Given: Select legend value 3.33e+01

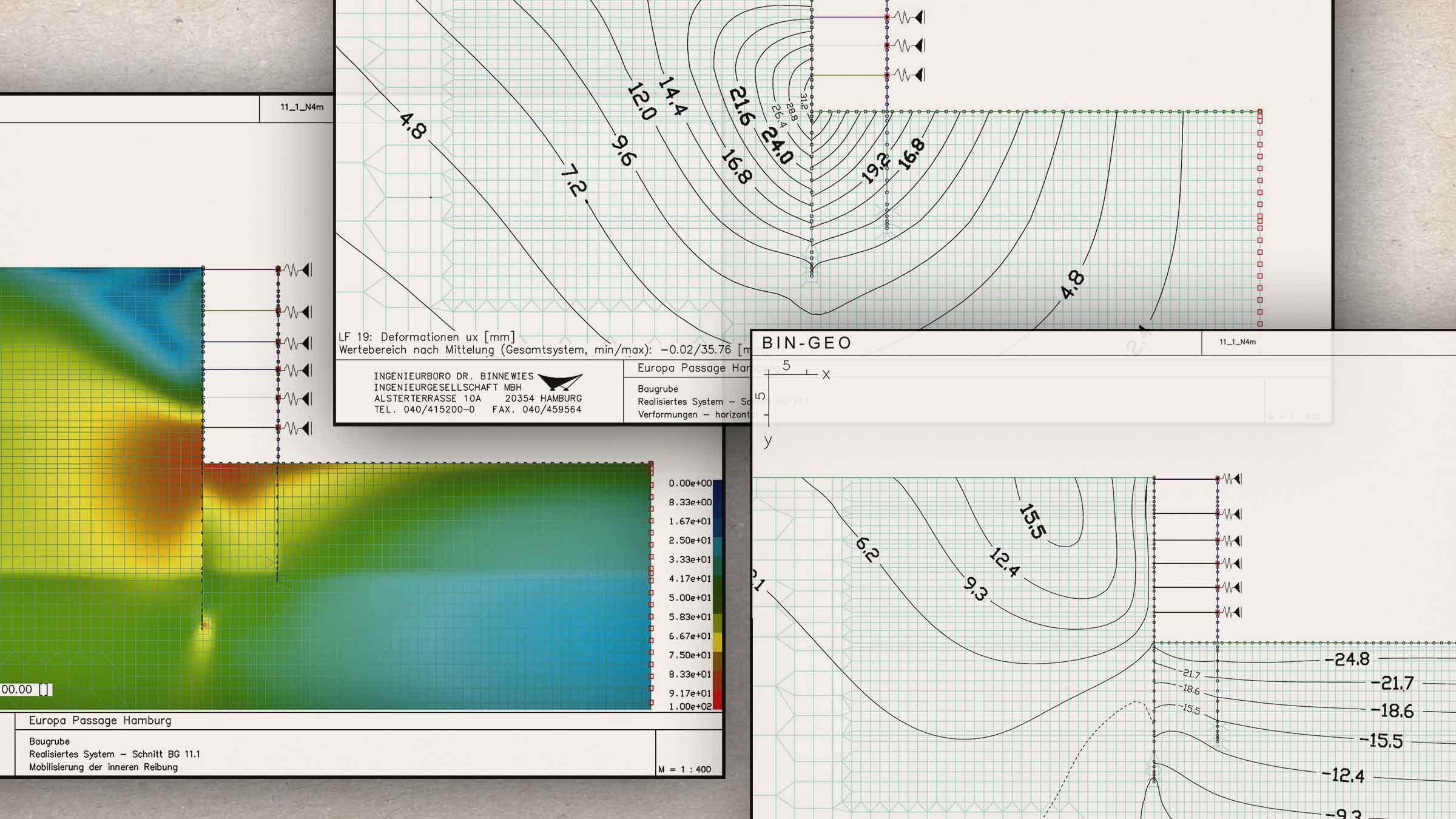Looking at the screenshot, I should pos(690,559).
